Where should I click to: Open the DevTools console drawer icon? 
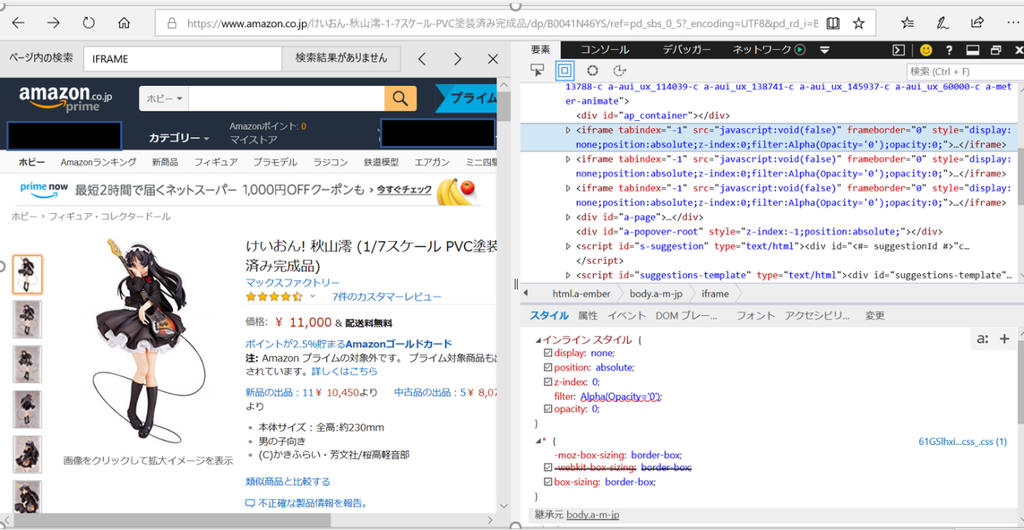click(899, 50)
